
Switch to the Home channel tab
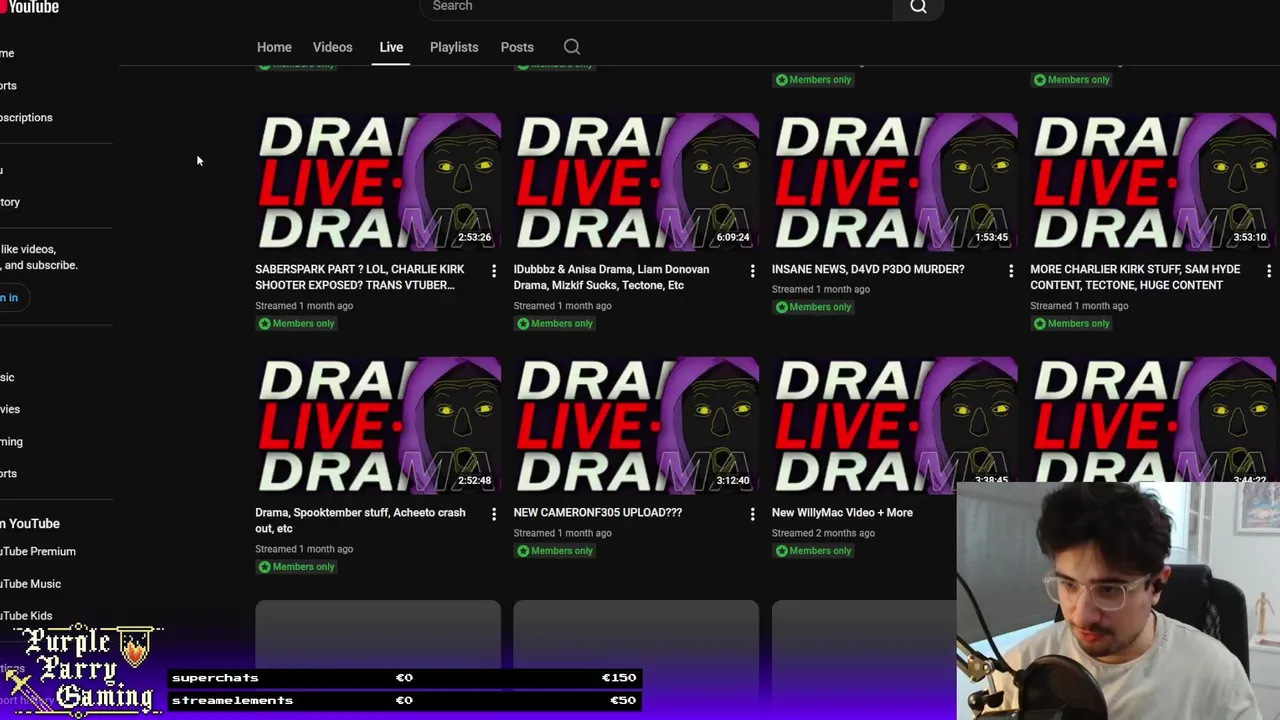(x=274, y=47)
